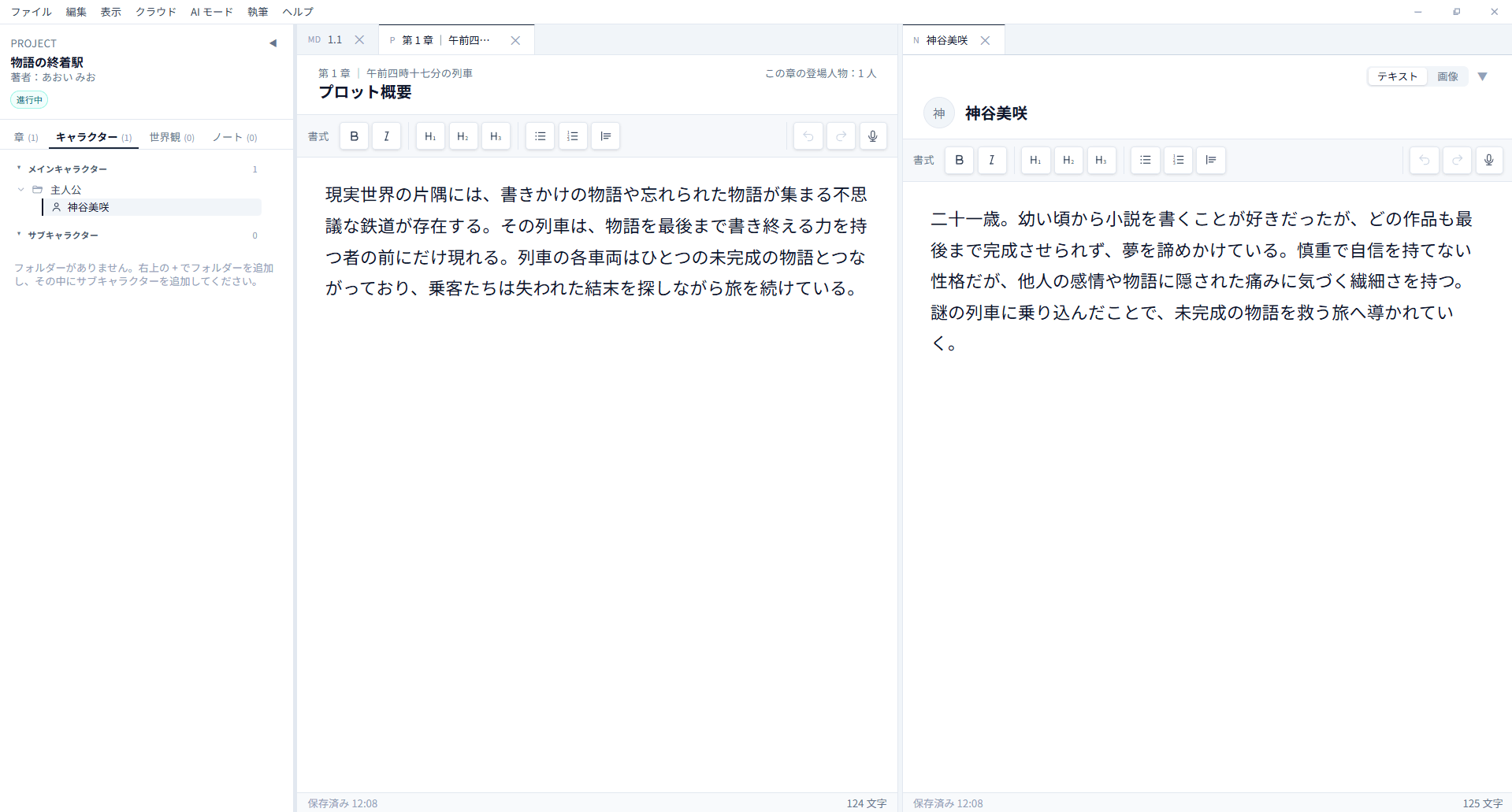
Task: Open the AI モード menu
Action: [212, 12]
